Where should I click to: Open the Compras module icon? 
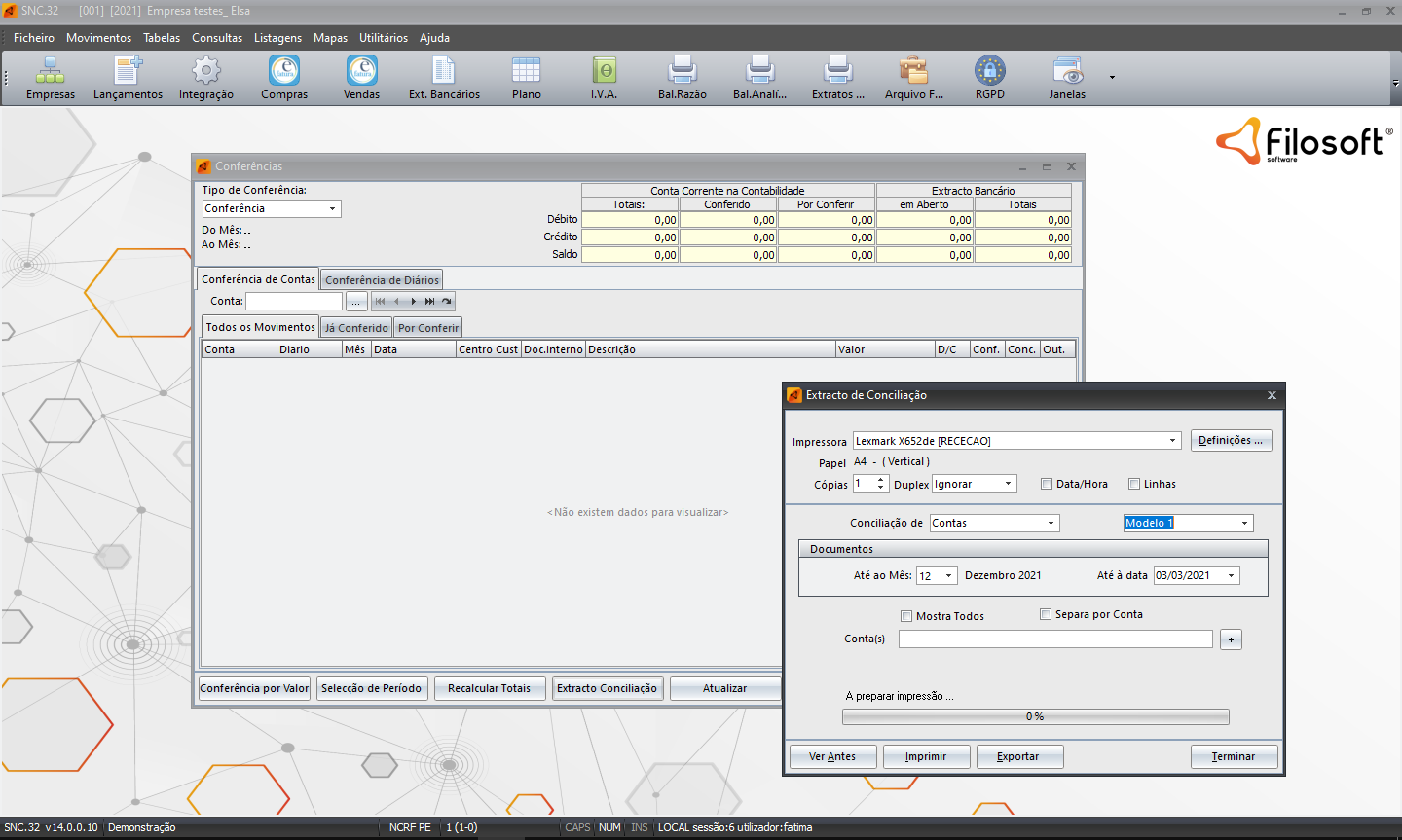coord(284,72)
